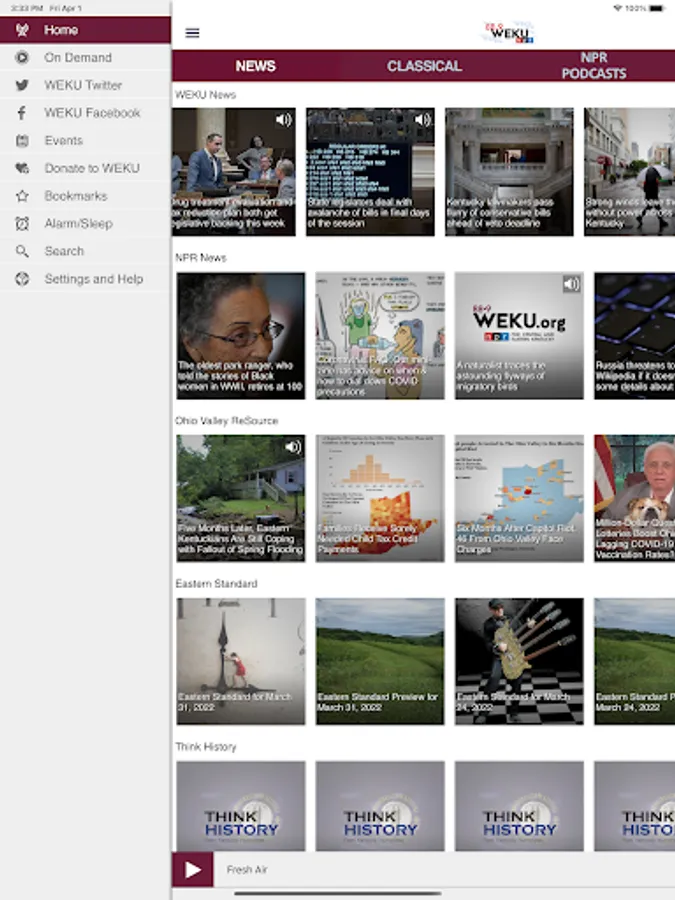Click the Search magnifier icon

pos(22,251)
